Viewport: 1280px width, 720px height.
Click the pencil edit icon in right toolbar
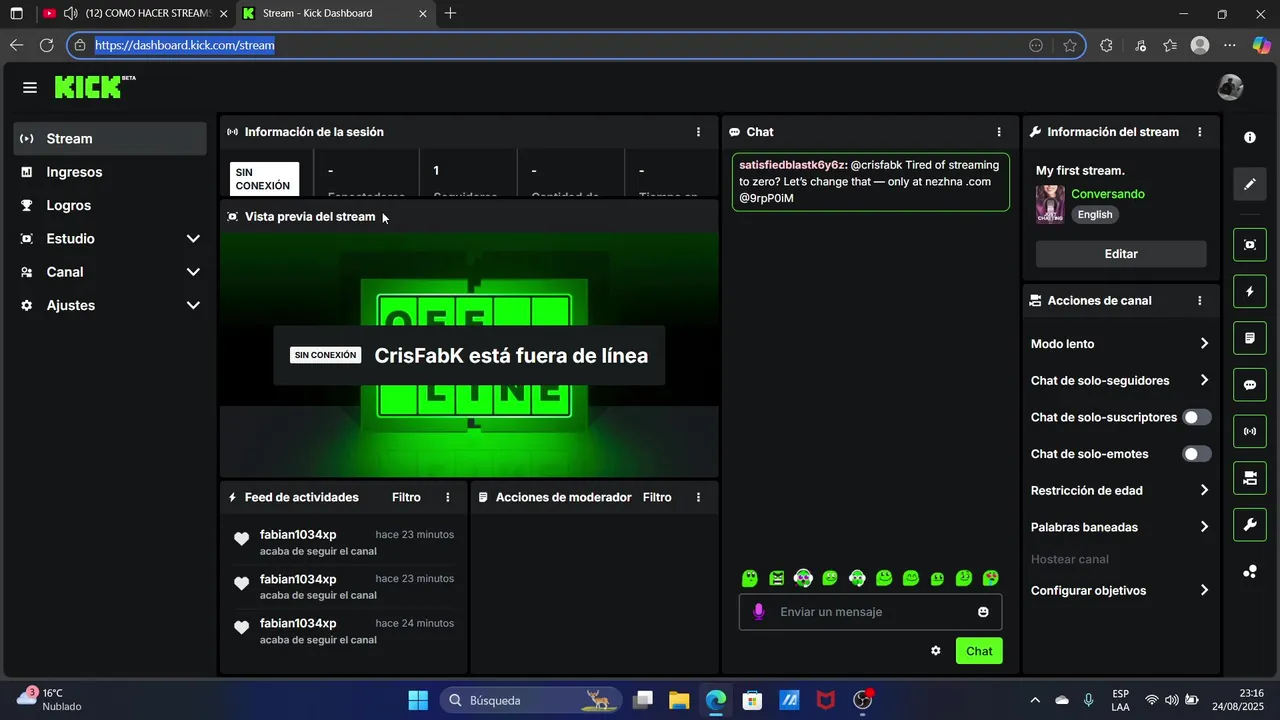[1250, 184]
